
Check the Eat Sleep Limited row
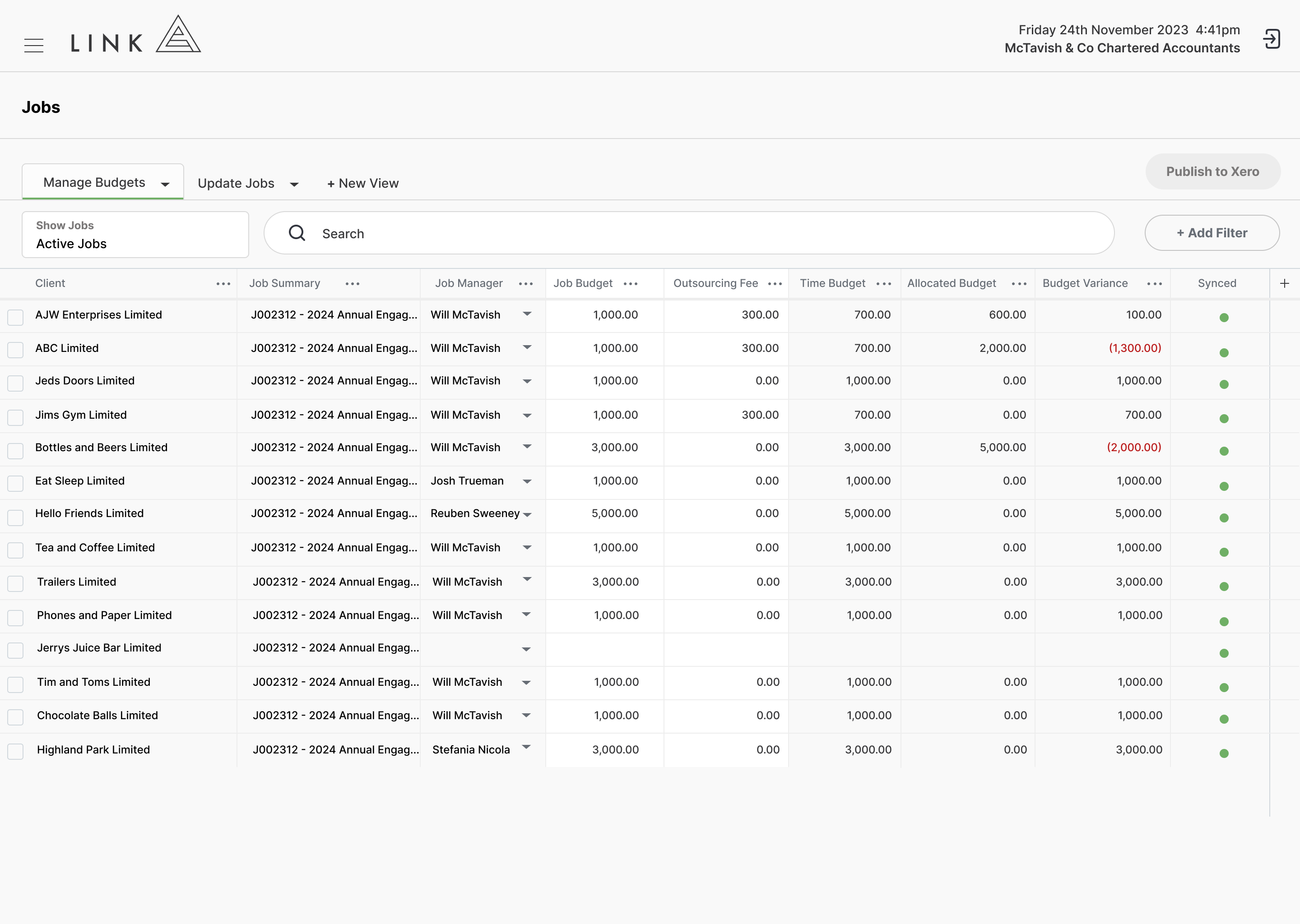[x=15, y=484]
